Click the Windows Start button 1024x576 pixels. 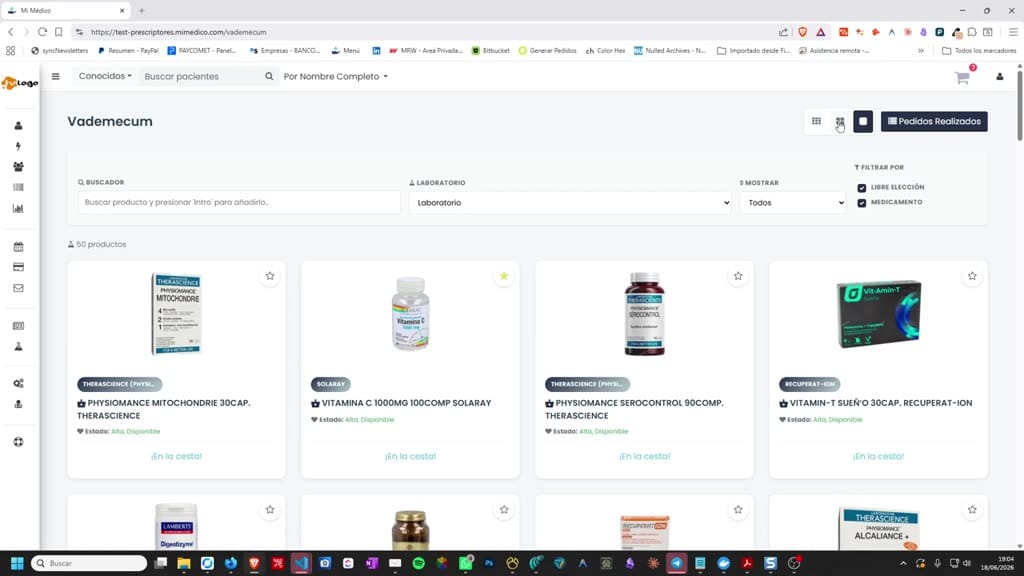click(17, 563)
